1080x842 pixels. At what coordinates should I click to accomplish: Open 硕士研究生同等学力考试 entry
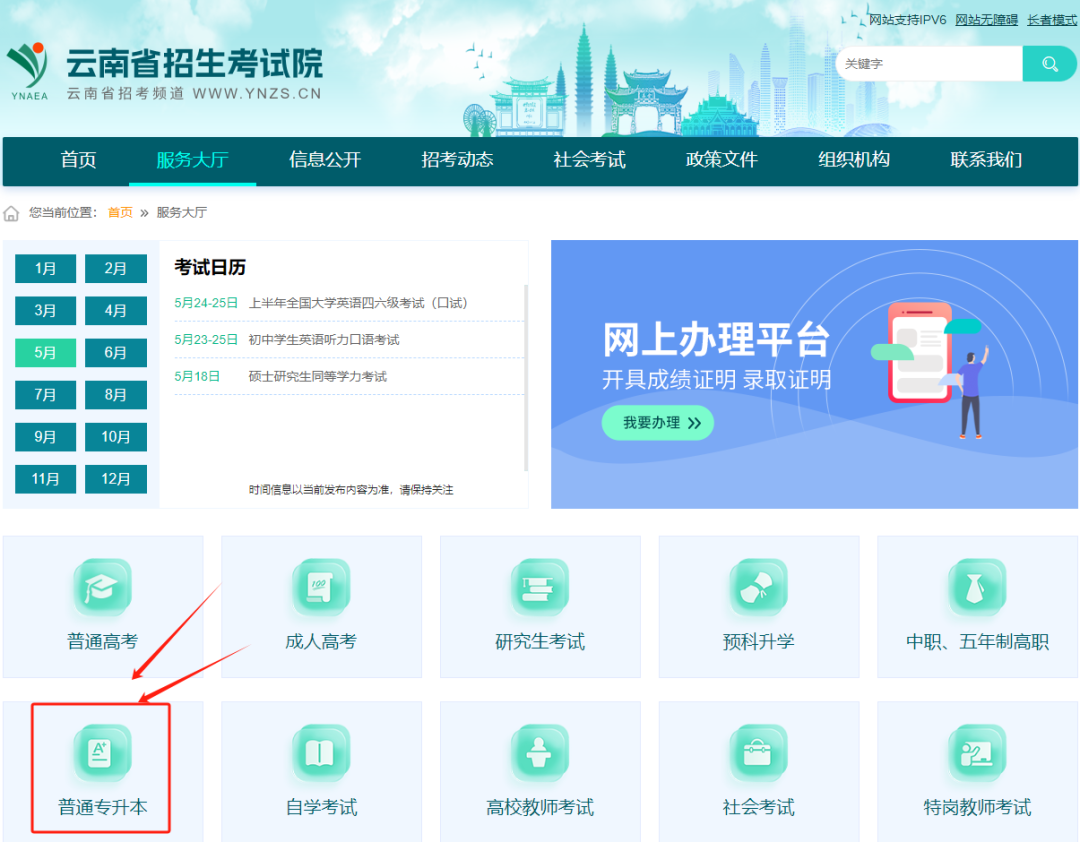318,376
